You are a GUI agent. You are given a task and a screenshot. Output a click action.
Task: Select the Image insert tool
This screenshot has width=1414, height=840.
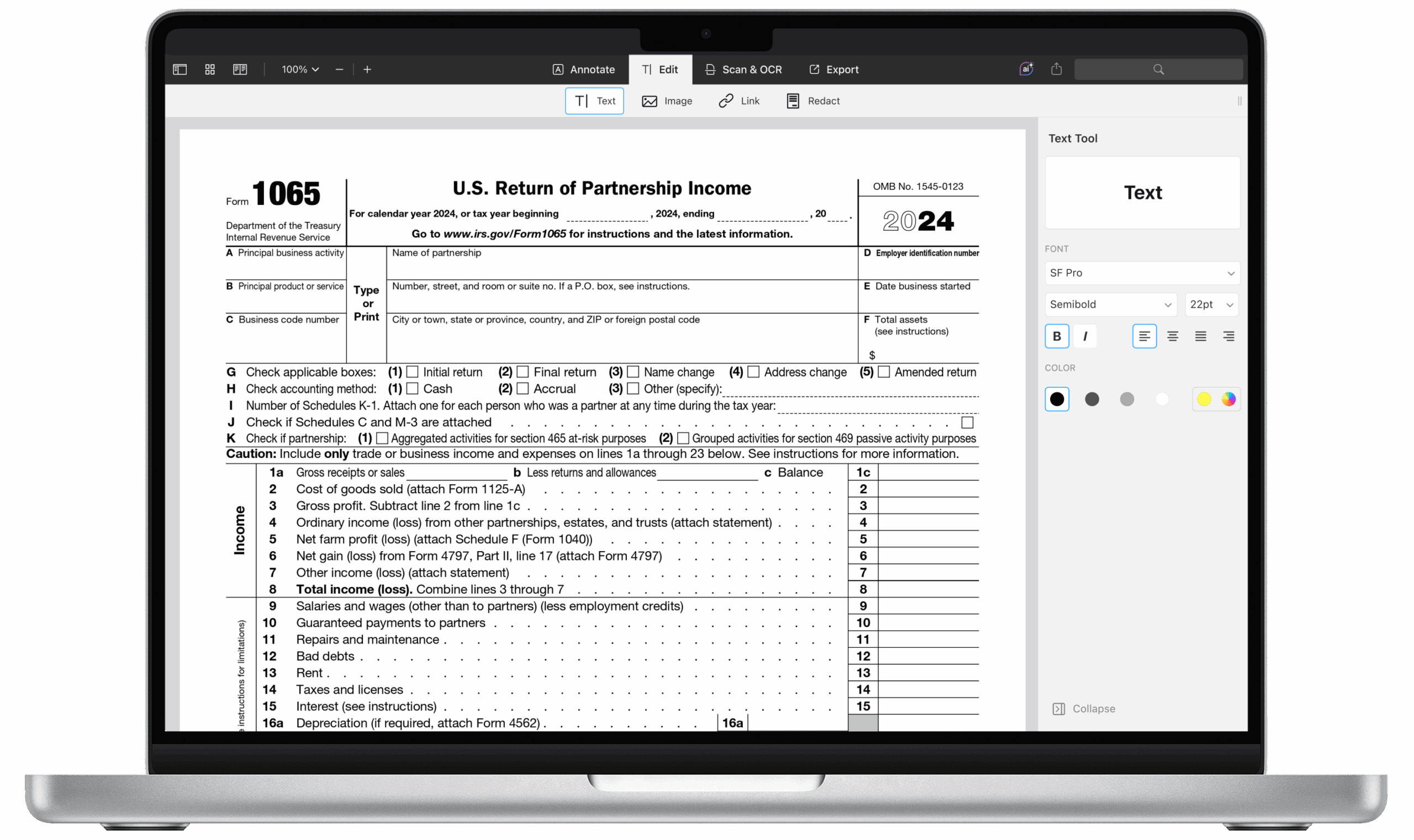click(668, 101)
